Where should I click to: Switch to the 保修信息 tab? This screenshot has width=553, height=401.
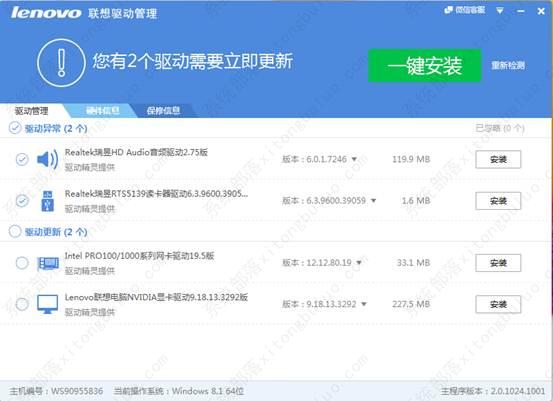coord(163,111)
